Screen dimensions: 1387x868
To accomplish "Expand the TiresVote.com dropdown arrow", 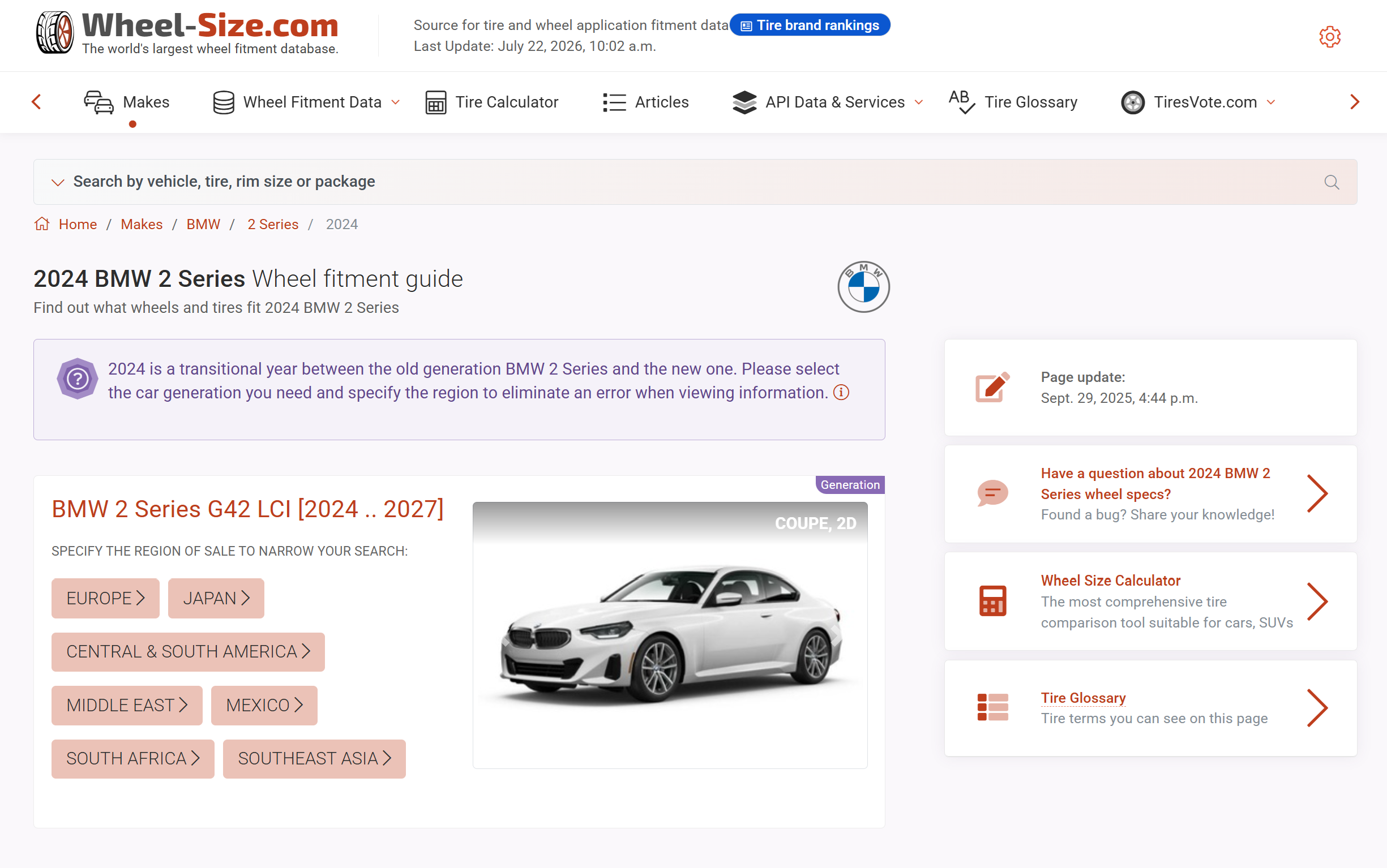I will [1270, 102].
